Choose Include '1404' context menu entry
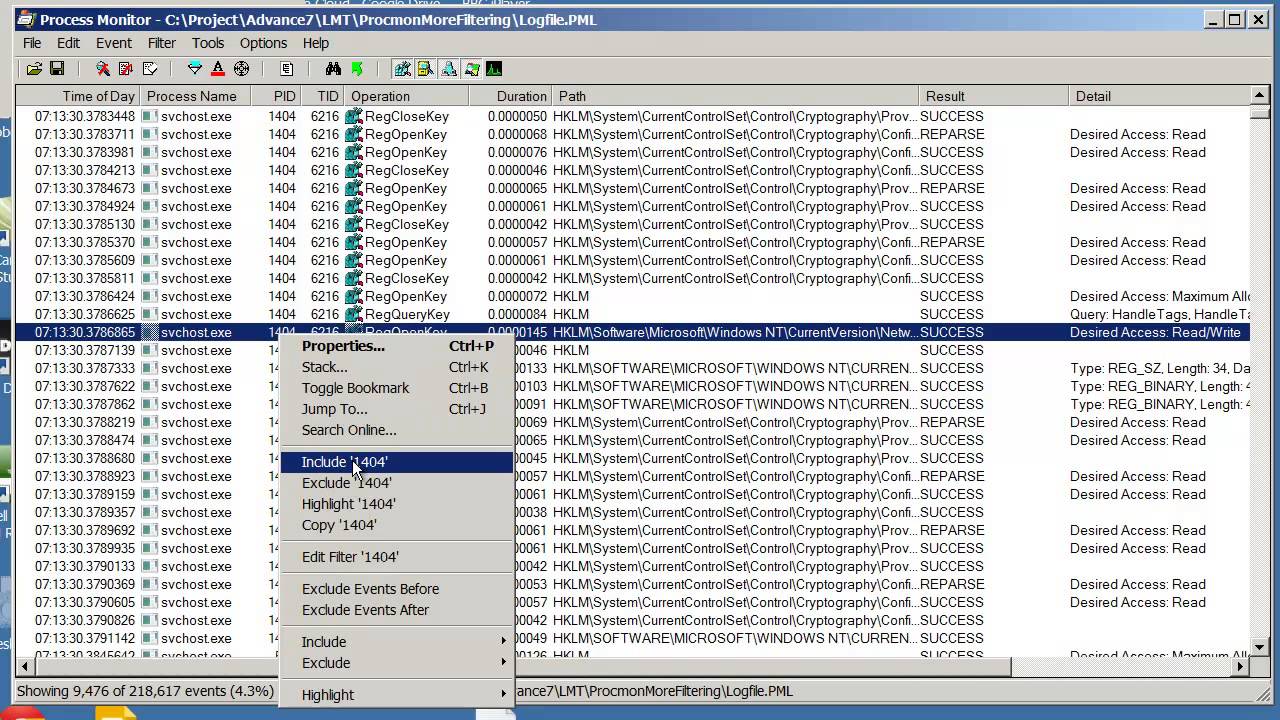Image resolution: width=1280 pixels, height=720 pixels. (x=396, y=462)
